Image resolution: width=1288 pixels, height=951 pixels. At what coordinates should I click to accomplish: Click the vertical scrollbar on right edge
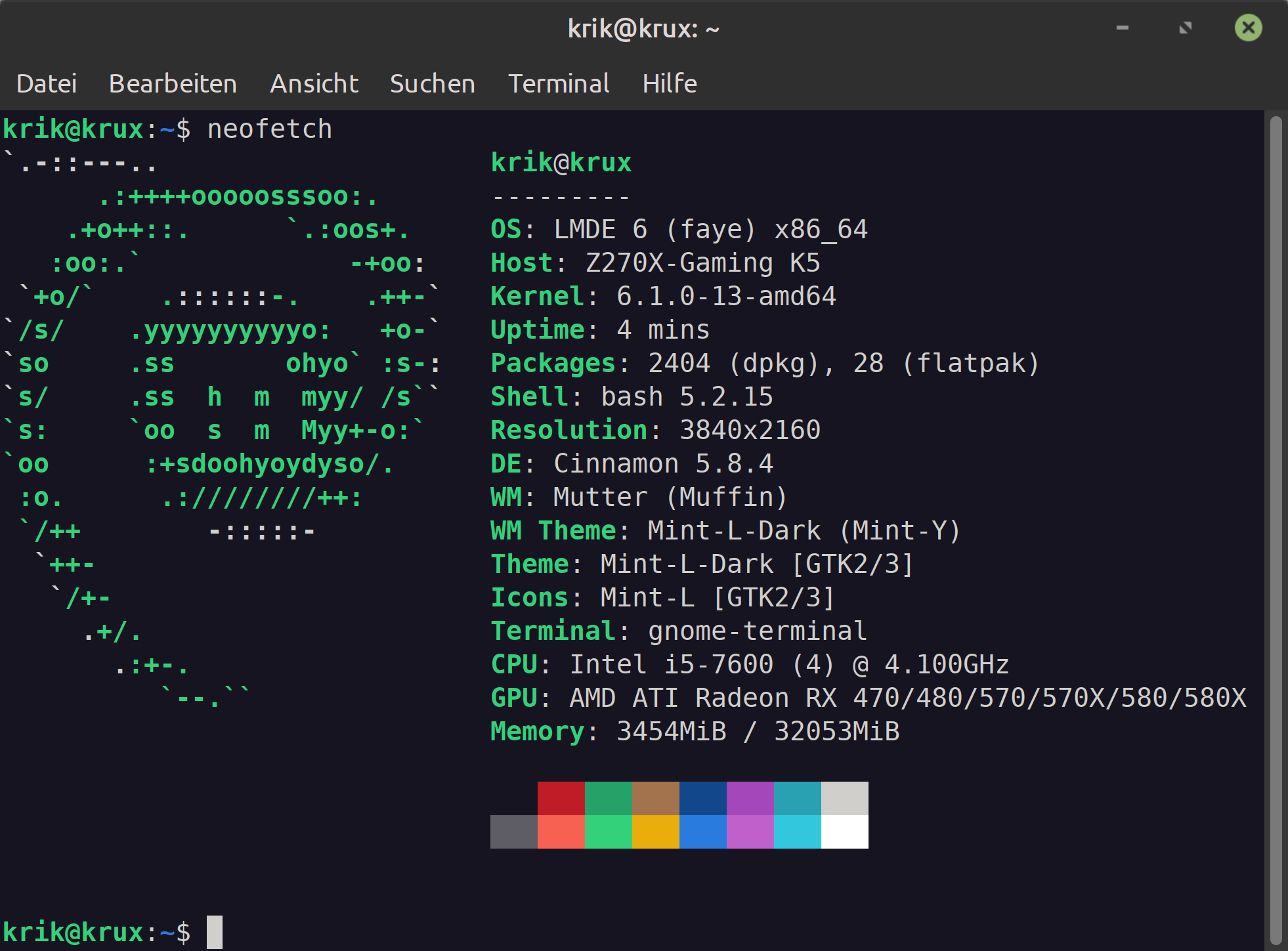click(x=1276, y=525)
